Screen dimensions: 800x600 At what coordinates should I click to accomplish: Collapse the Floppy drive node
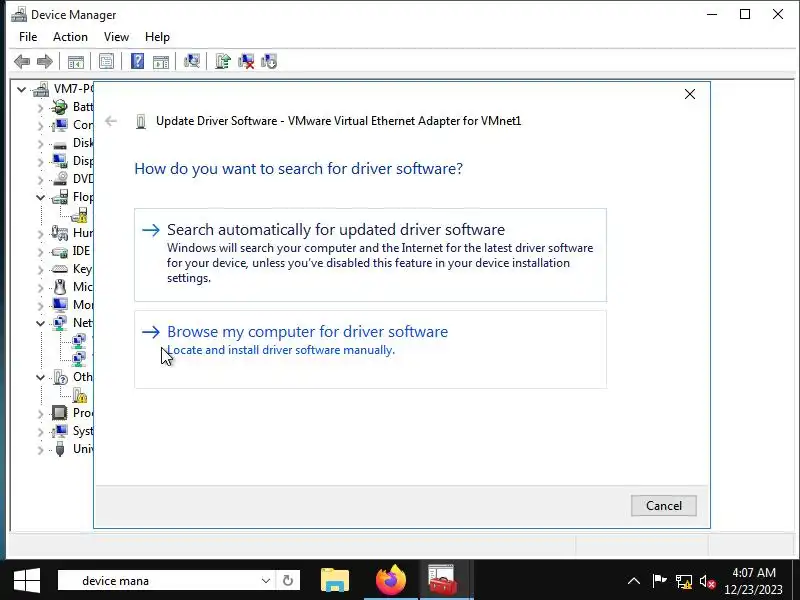(x=40, y=197)
